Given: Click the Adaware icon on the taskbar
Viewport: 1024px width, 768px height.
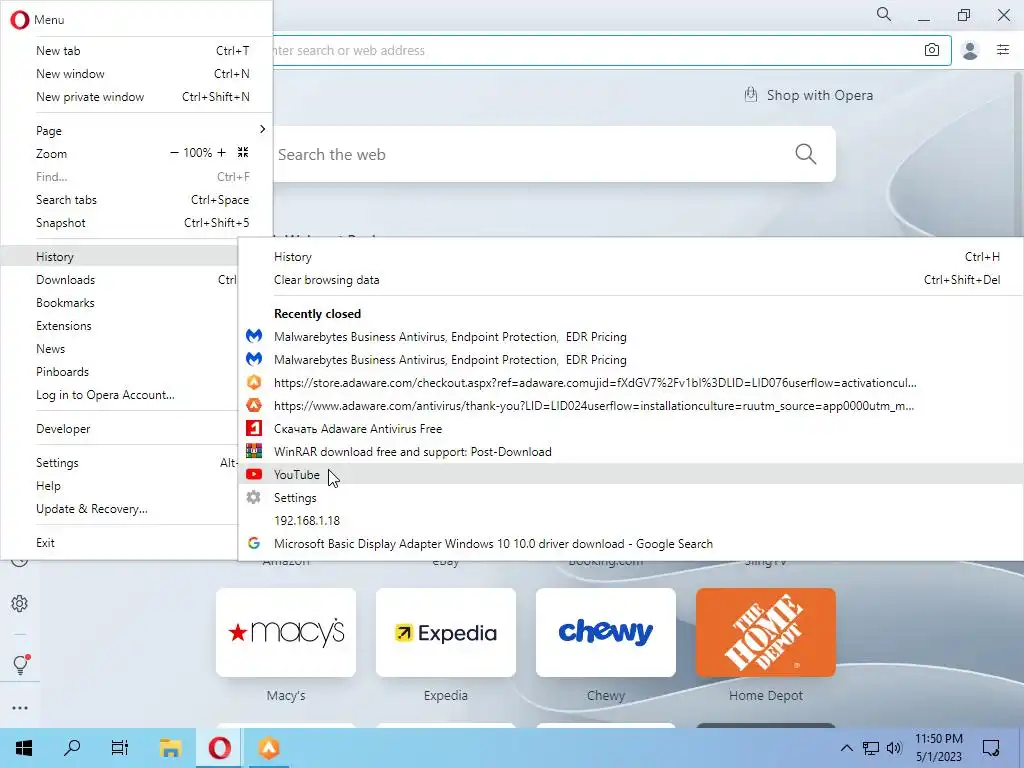Looking at the screenshot, I should coord(268,748).
